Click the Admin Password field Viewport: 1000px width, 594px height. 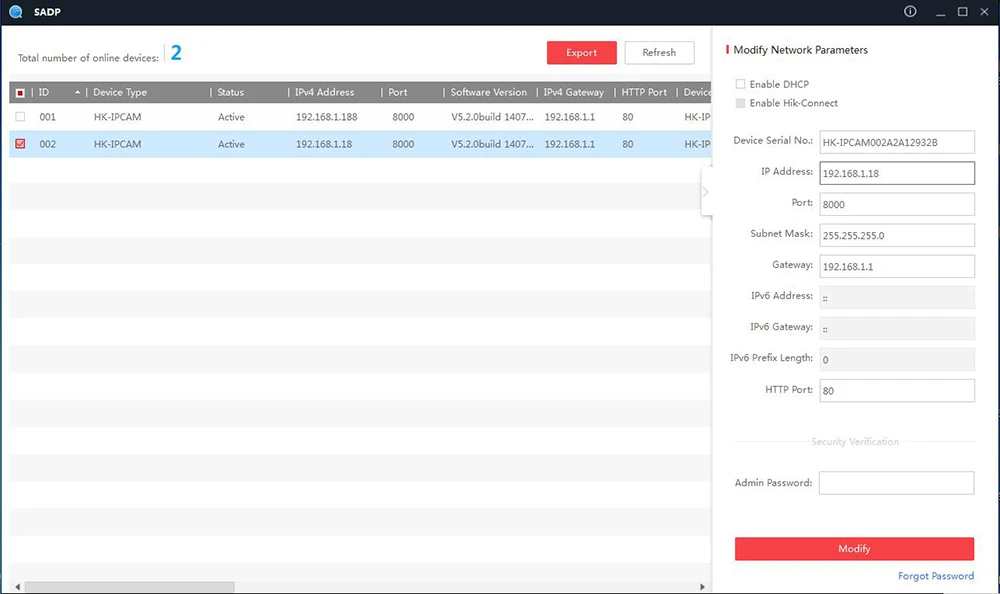896,483
